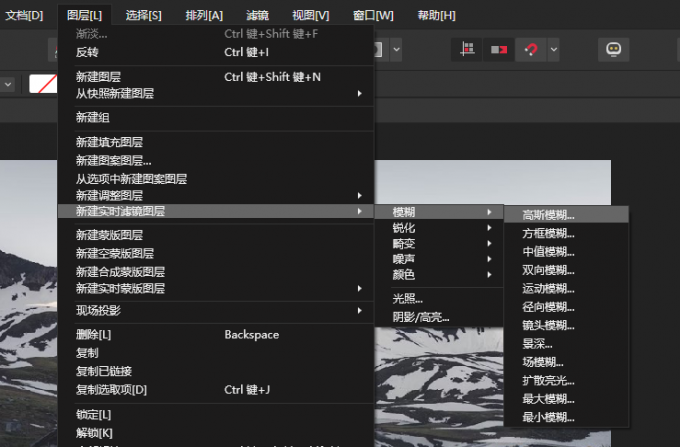Open the 选择[S] menu
This screenshot has height=447, width=680.
(144, 16)
